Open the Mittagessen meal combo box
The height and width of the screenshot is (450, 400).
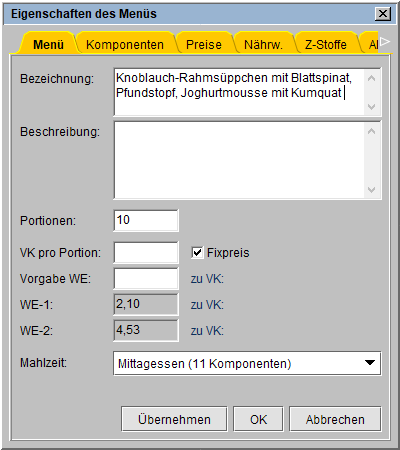pos(247,363)
